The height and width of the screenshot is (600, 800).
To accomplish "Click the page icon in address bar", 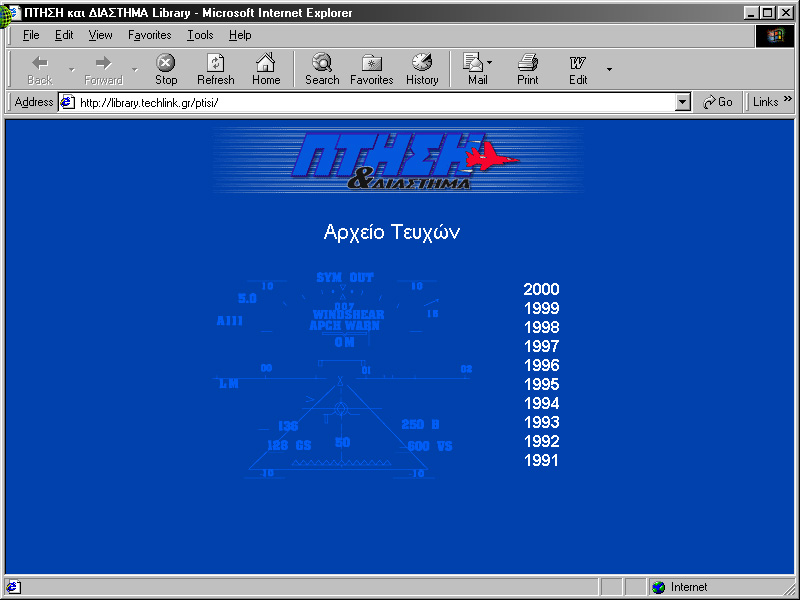I will point(68,103).
